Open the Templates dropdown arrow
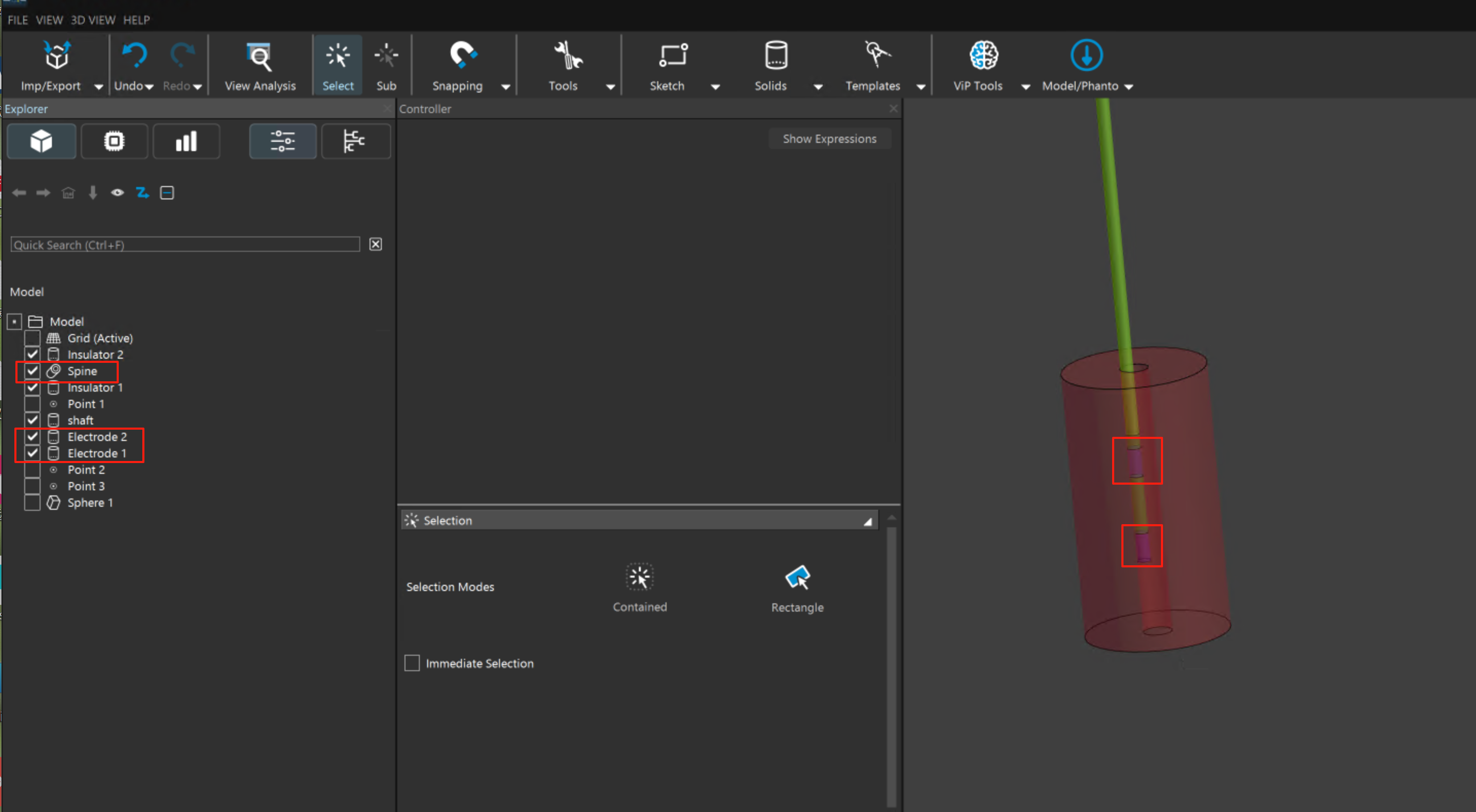This screenshot has width=1476, height=812. 921,87
